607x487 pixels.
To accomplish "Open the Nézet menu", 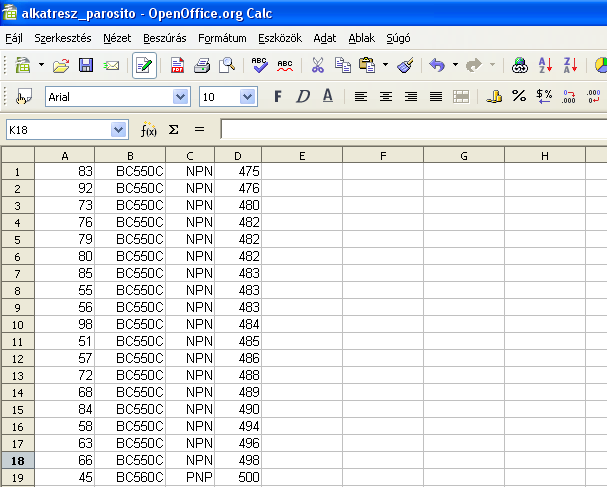I will [x=117, y=38].
